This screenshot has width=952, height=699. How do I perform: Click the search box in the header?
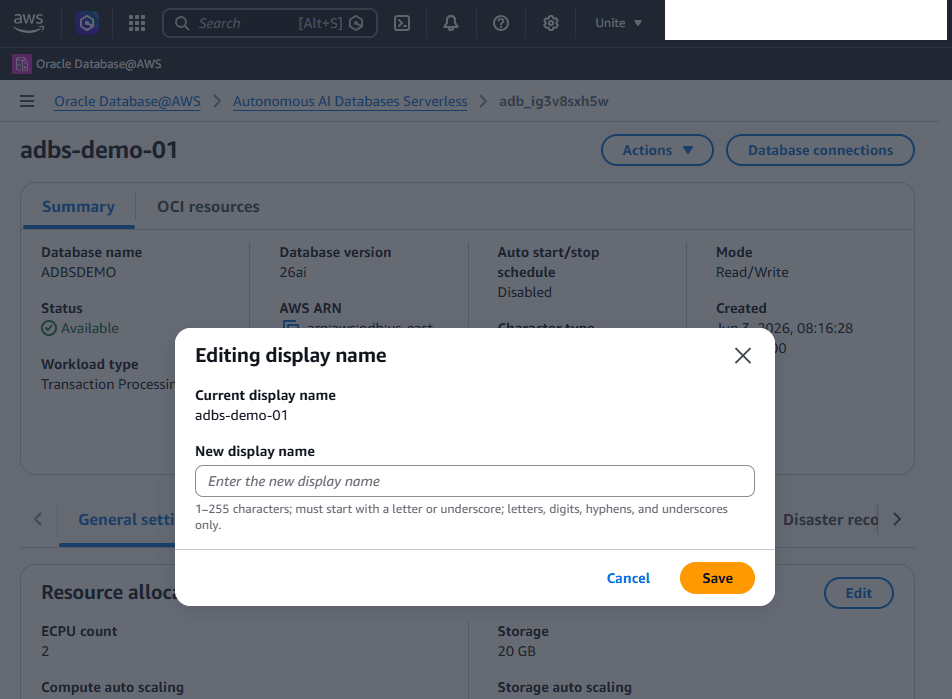[270, 23]
